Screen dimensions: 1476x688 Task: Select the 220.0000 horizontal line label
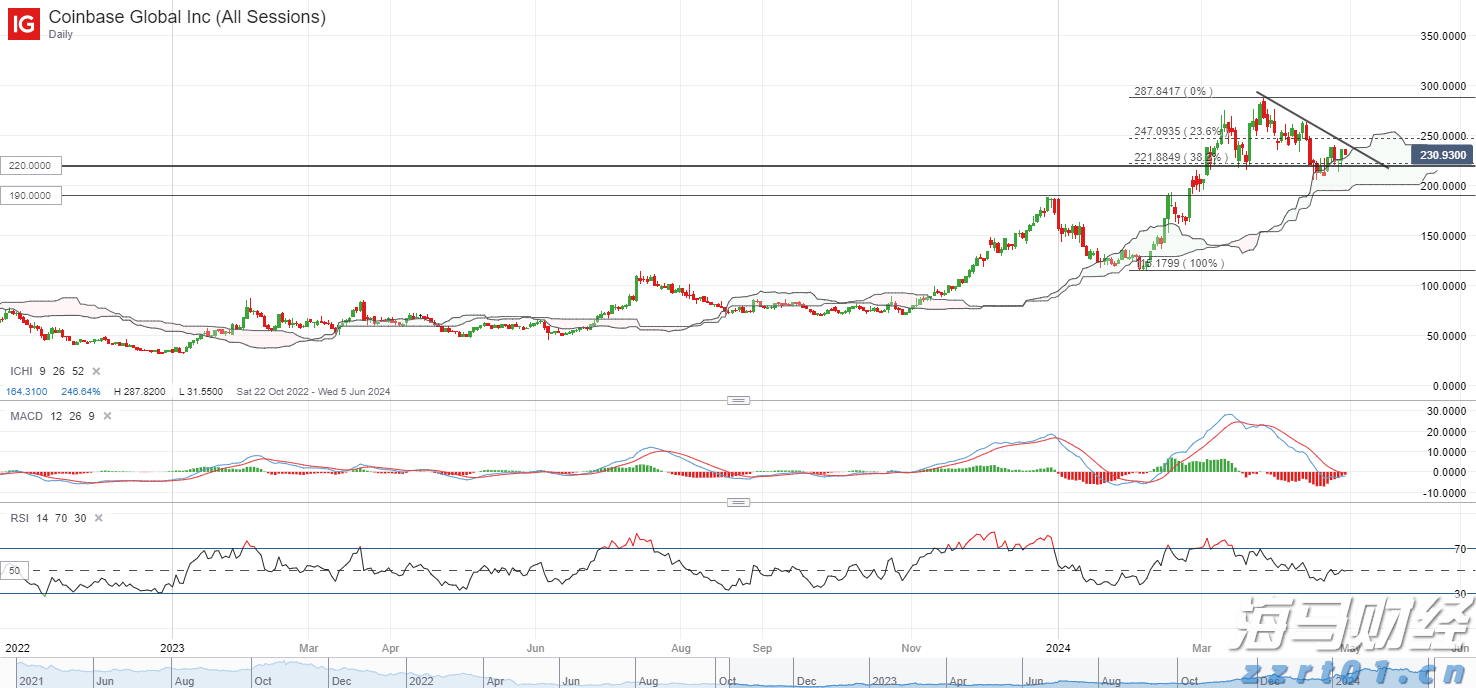pos(31,165)
